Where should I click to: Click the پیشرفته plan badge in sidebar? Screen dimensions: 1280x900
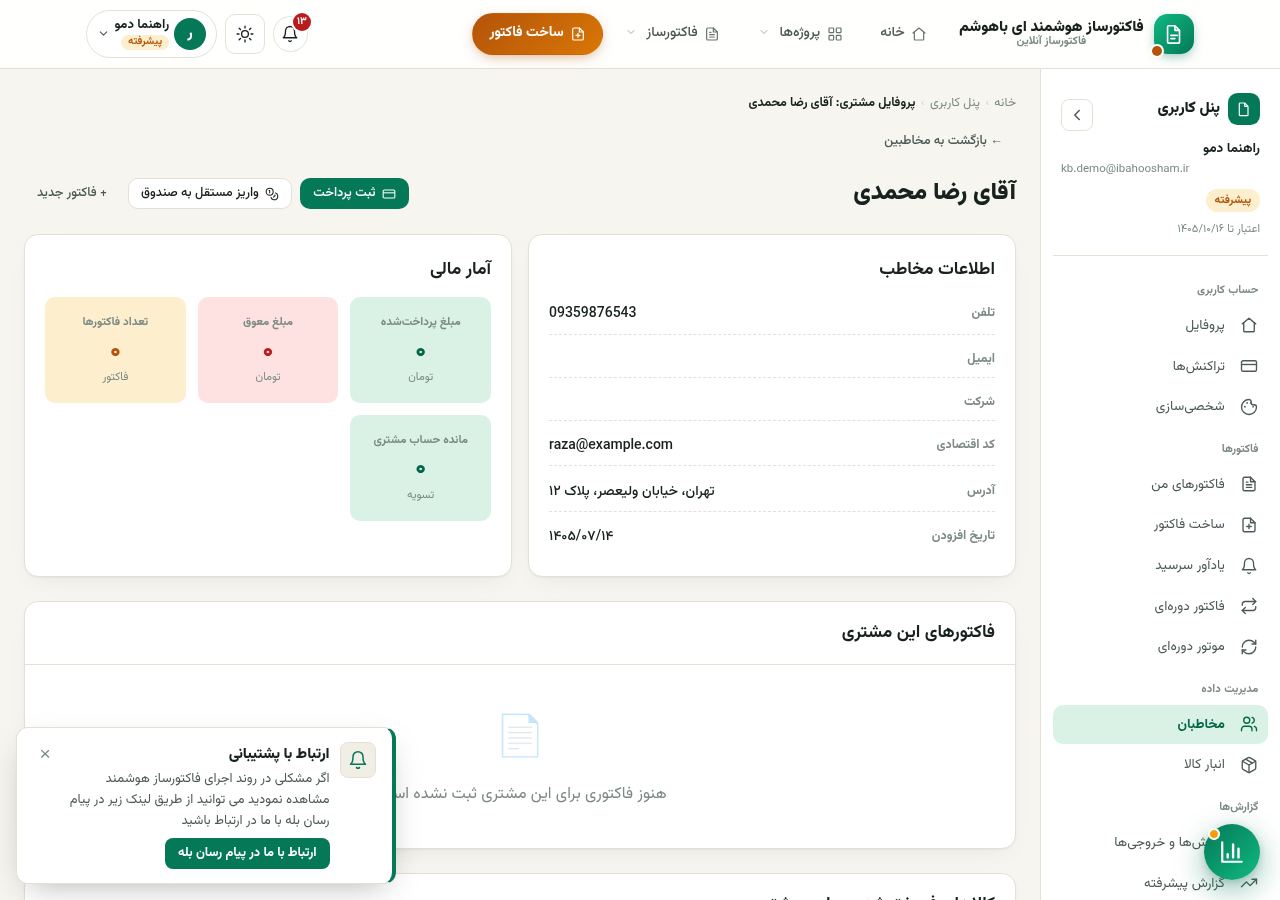(x=1233, y=200)
